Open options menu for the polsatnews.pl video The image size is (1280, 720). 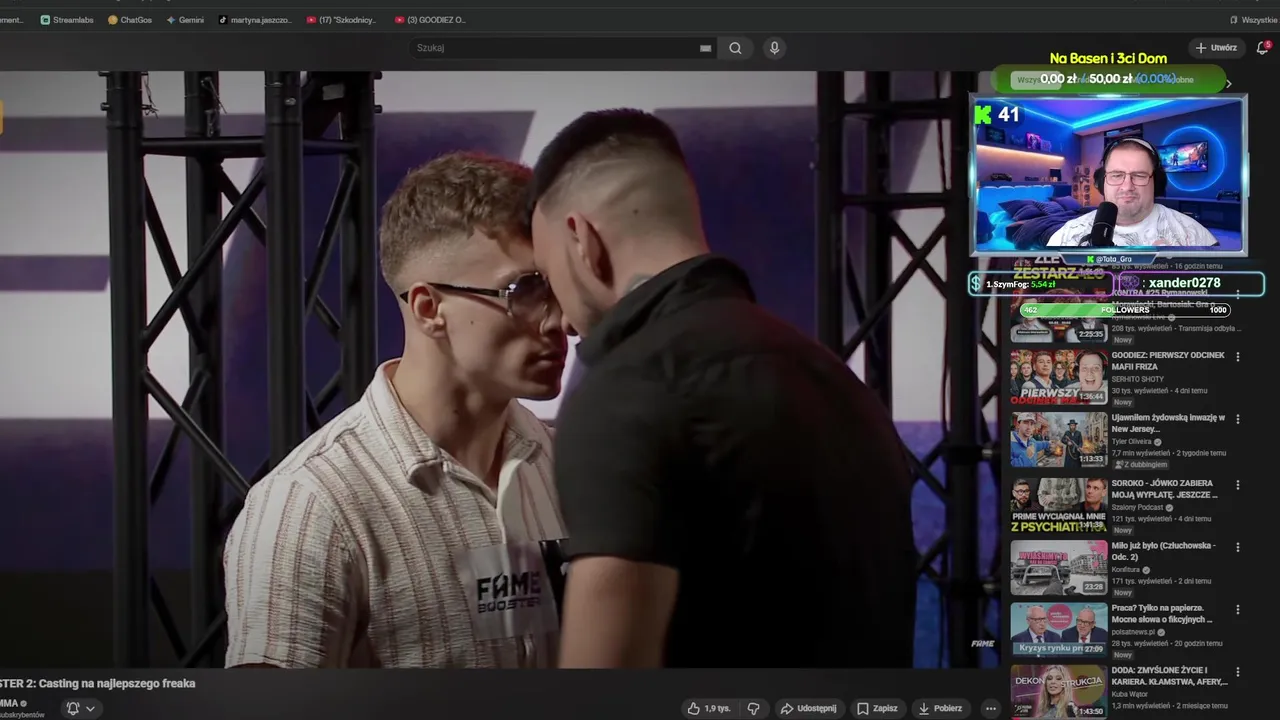point(1238,609)
